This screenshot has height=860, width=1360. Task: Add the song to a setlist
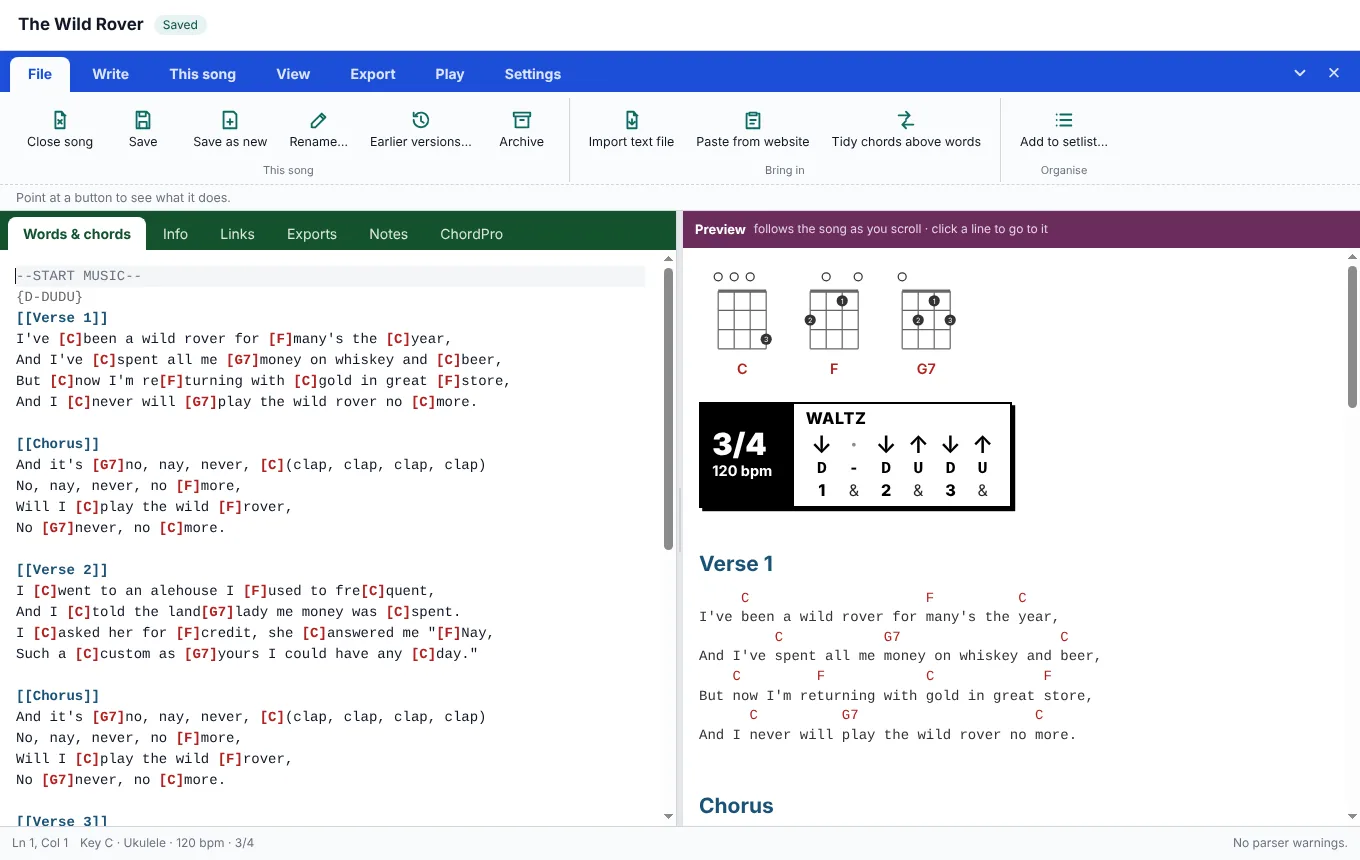point(1064,130)
